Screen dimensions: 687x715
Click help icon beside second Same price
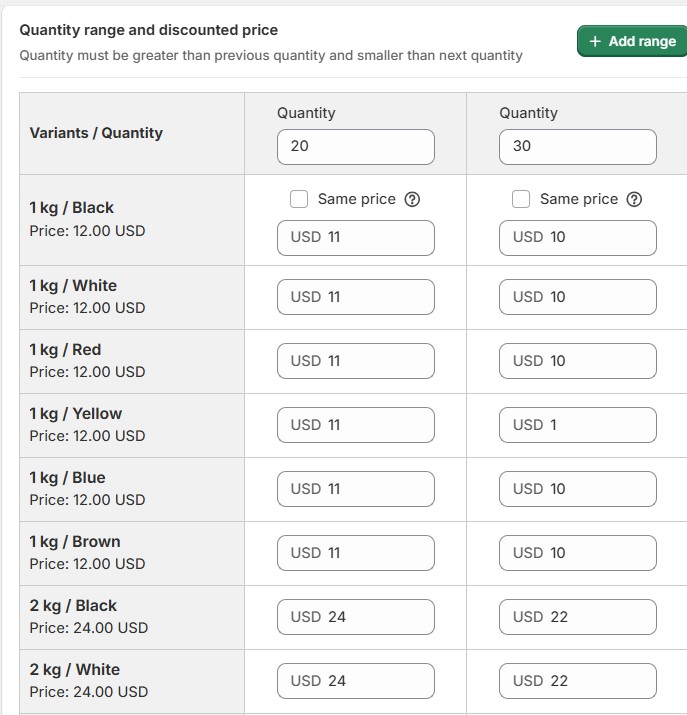tap(634, 199)
